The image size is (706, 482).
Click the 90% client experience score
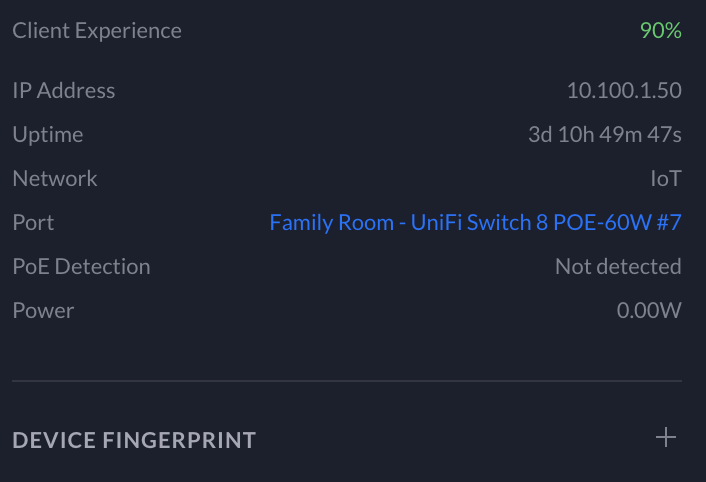pos(660,30)
